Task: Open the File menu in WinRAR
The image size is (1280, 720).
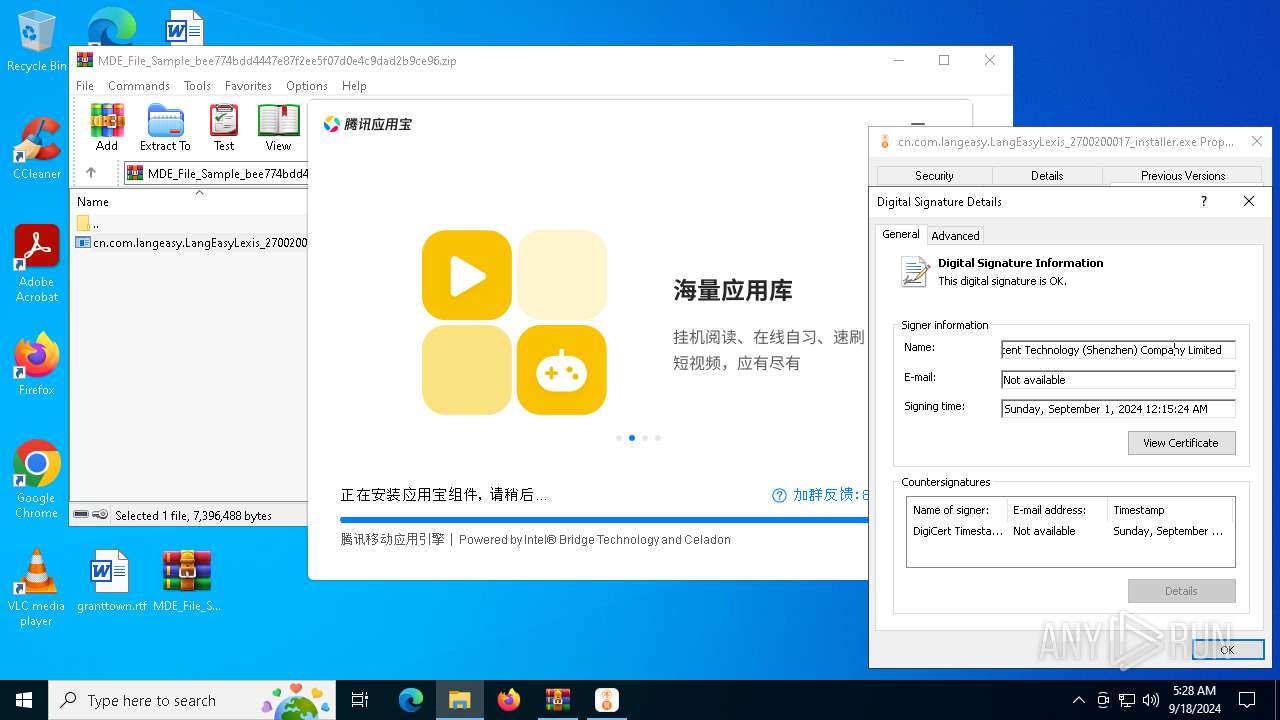Action: [x=85, y=86]
